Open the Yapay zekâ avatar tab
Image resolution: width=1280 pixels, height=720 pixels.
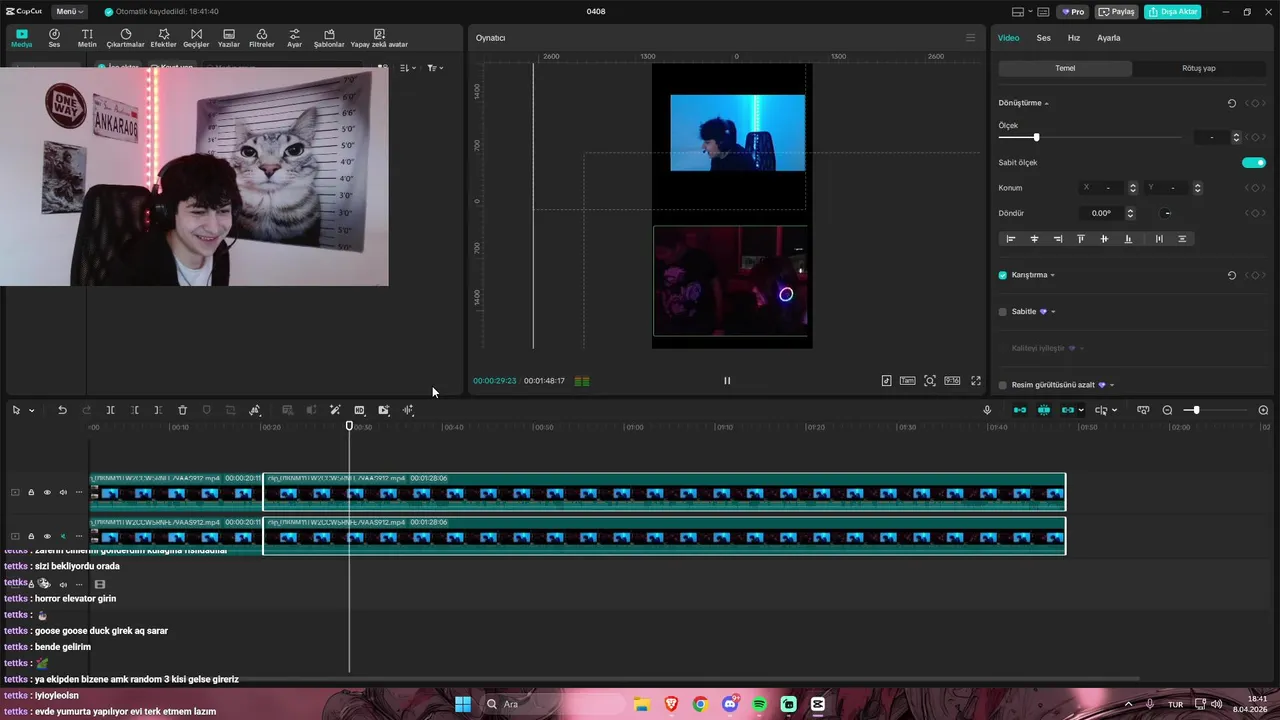tap(379, 38)
